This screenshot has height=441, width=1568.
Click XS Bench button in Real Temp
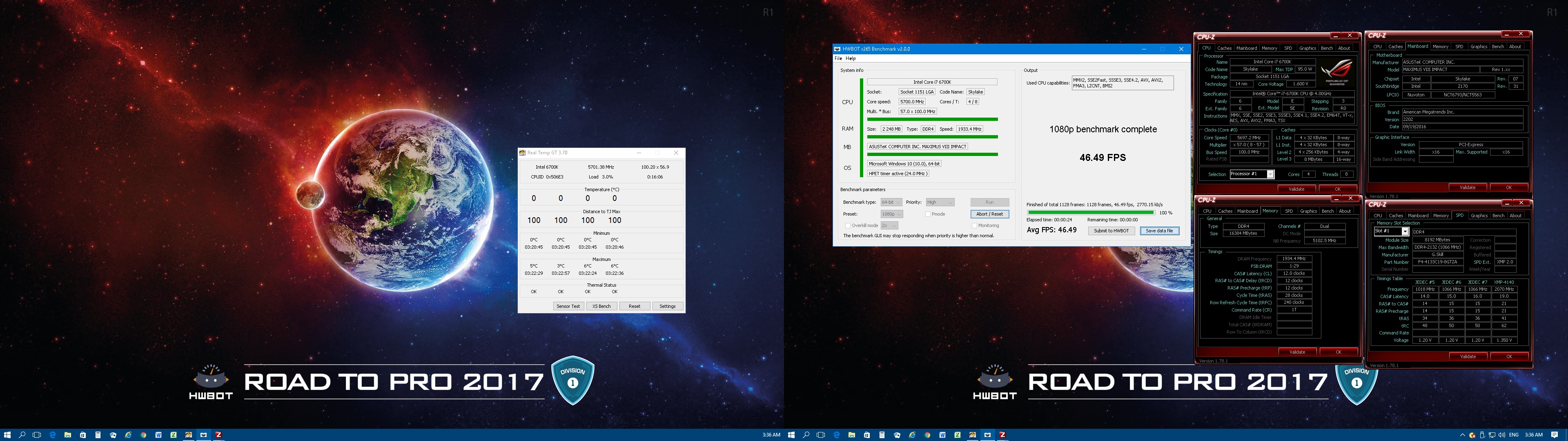601,306
